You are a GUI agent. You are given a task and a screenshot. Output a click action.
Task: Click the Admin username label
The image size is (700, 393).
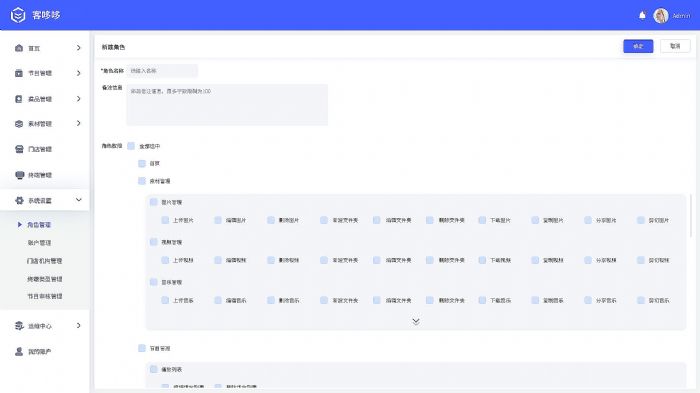[x=681, y=16]
